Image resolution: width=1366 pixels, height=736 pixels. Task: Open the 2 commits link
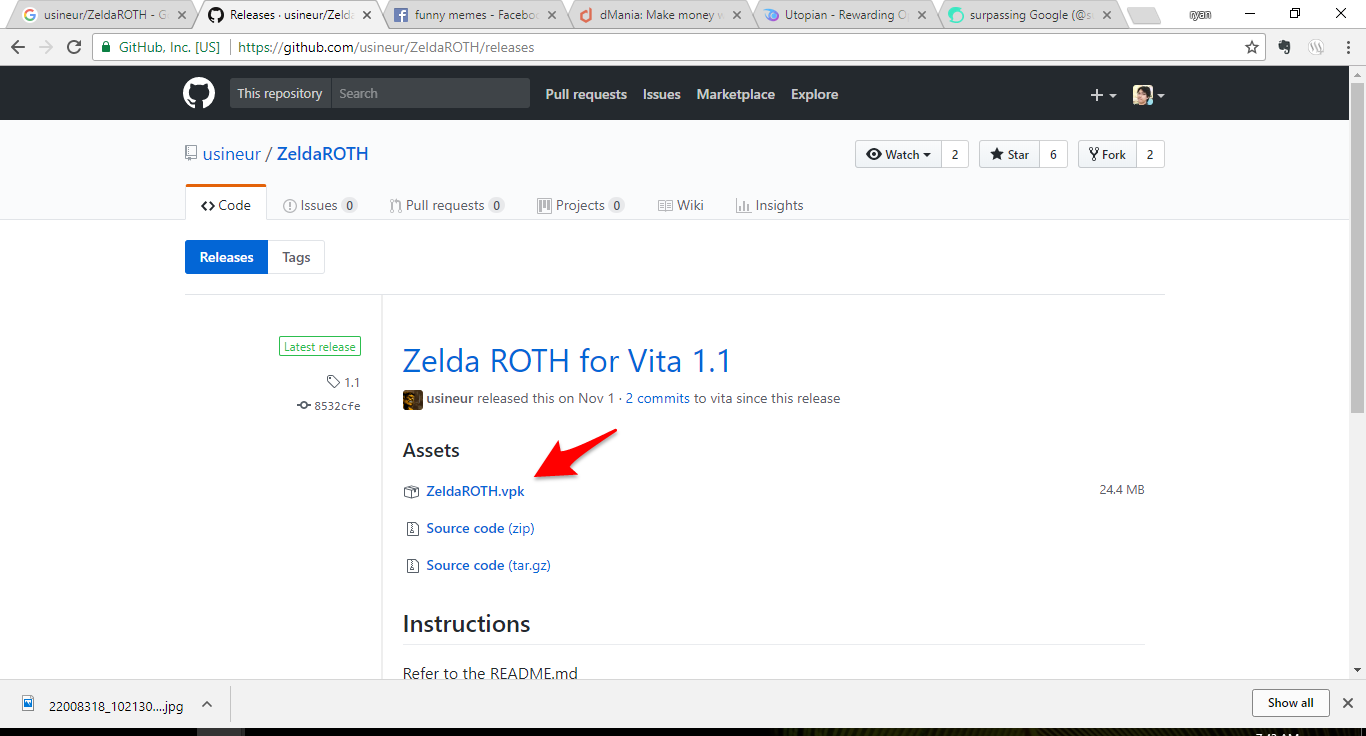658,398
